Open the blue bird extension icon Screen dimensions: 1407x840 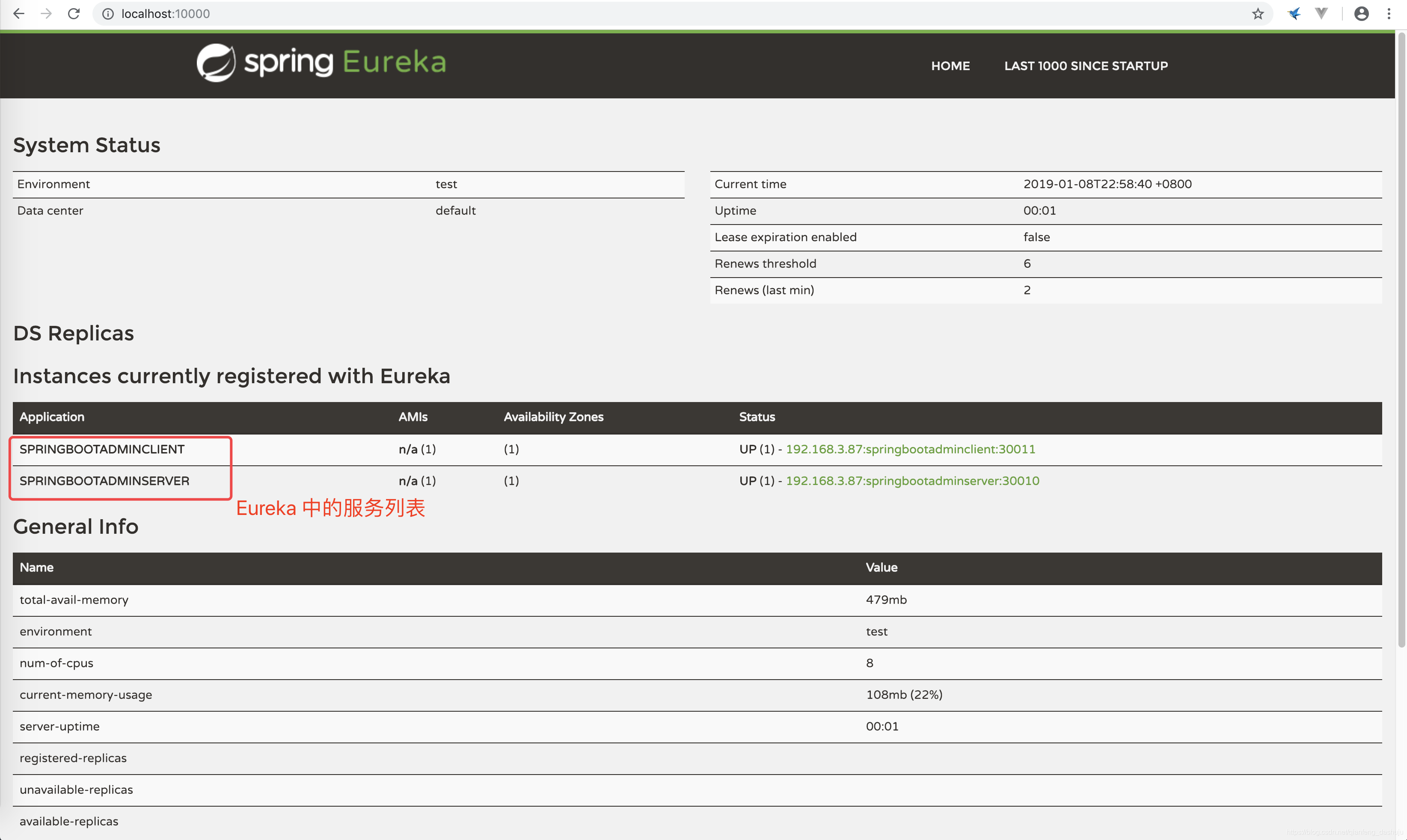tap(1294, 14)
